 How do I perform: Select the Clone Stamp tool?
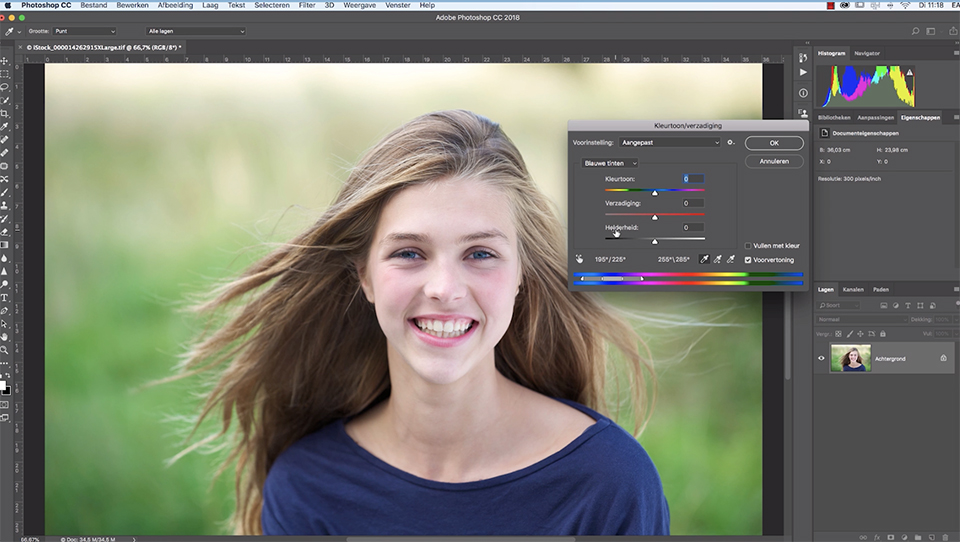point(5,206)
